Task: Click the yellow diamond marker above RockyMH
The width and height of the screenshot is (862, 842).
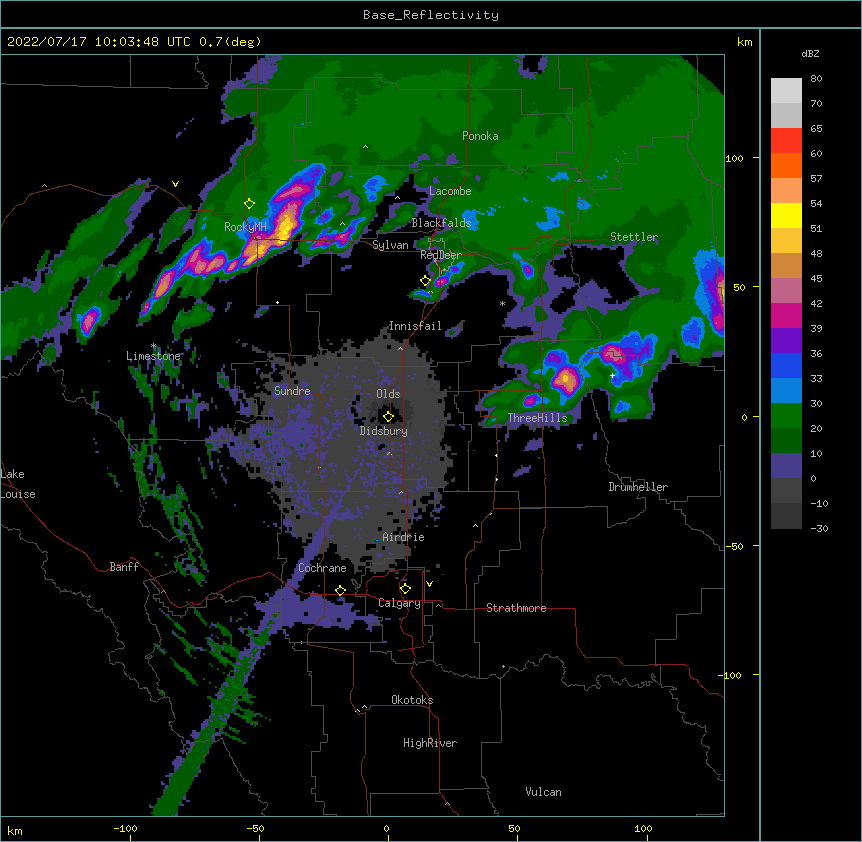Action: (x=249, y=204)
